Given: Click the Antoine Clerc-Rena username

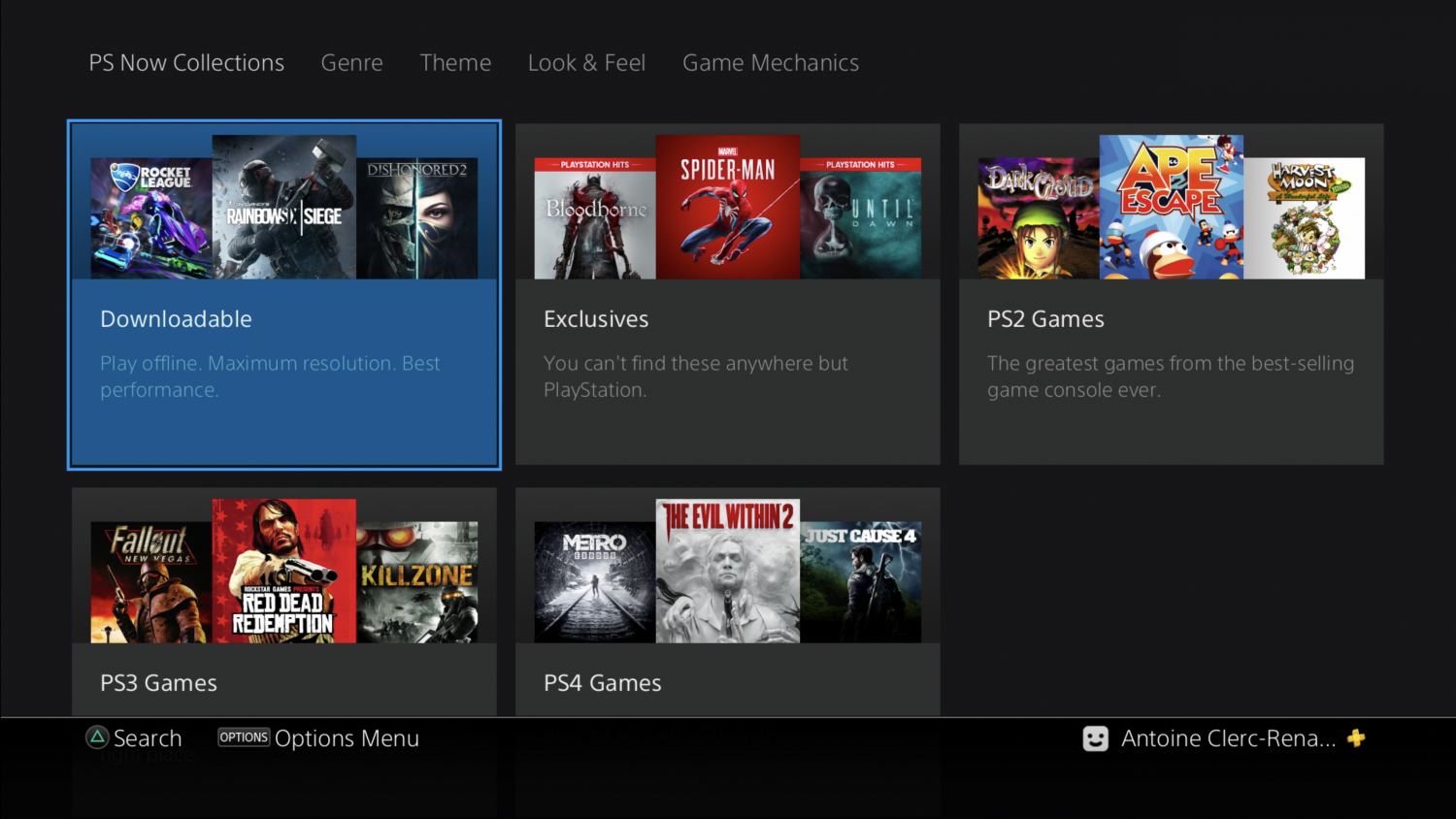Looking at the screenshot, I should coord(1228,738).
